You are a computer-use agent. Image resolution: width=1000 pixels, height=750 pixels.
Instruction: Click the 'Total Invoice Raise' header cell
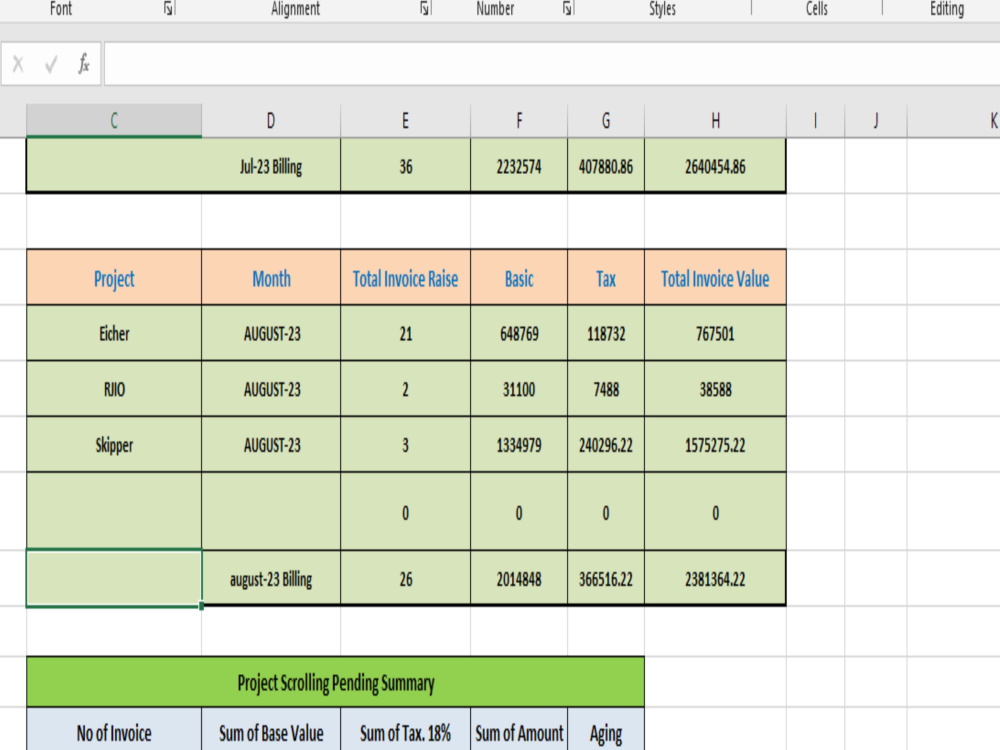click(x=406, y=278)
